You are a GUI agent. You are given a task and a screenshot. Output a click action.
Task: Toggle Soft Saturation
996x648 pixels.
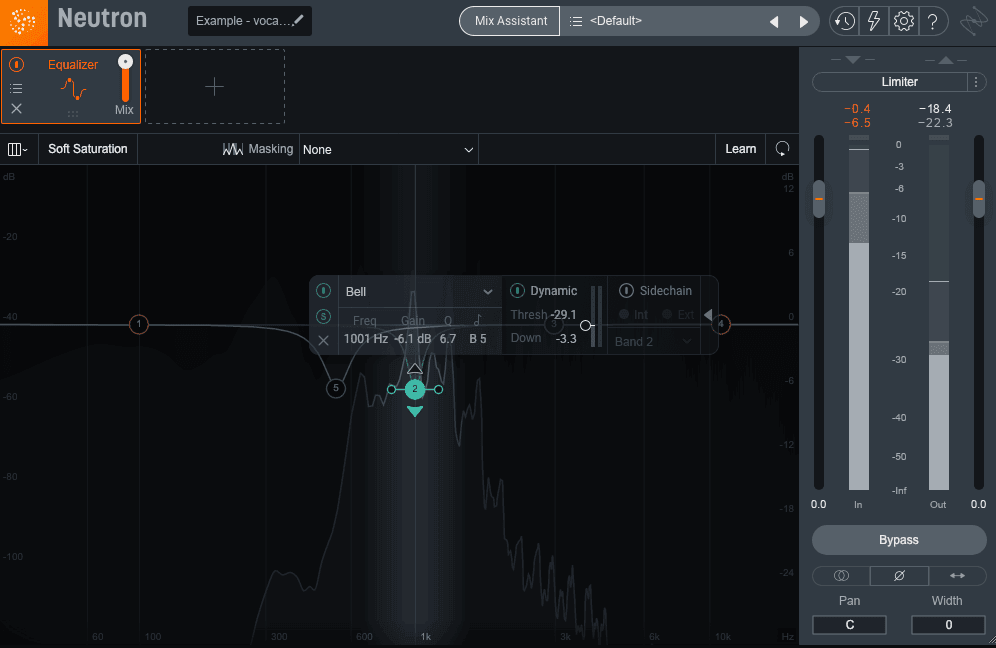(88, 149)
